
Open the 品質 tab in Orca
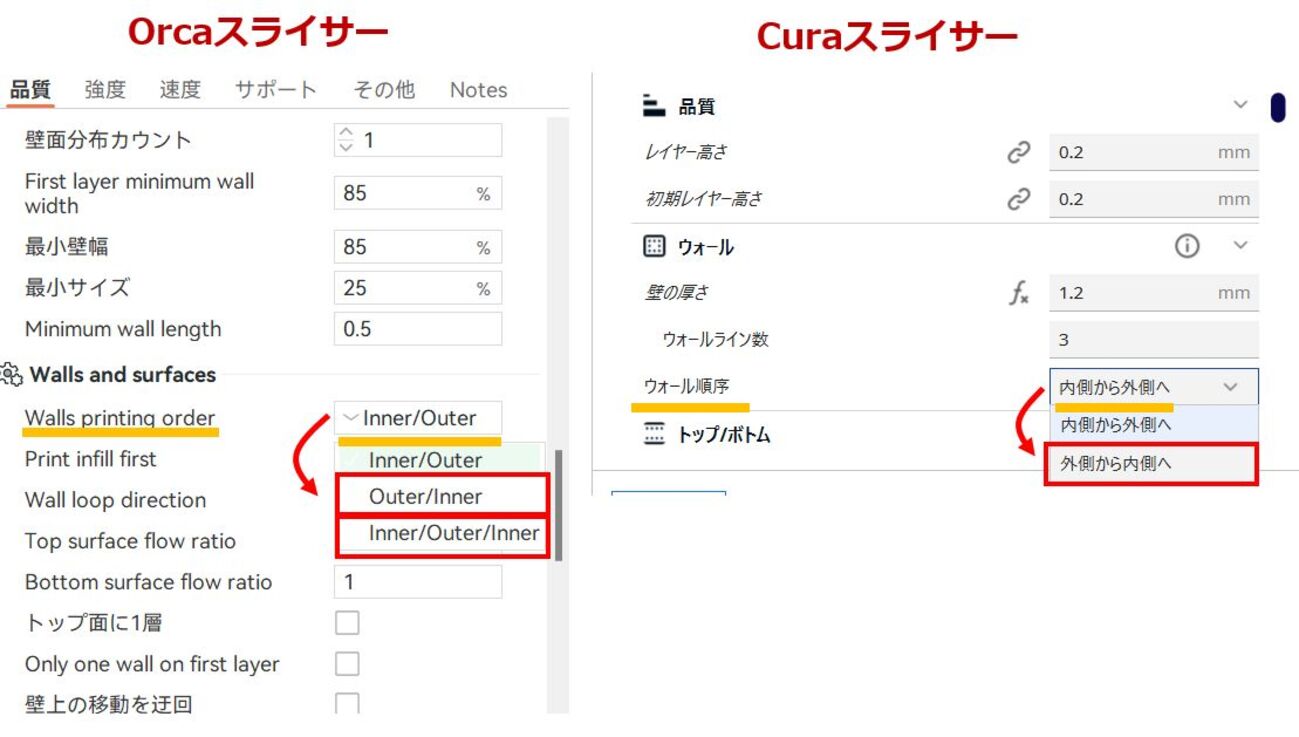pos(30,90)
